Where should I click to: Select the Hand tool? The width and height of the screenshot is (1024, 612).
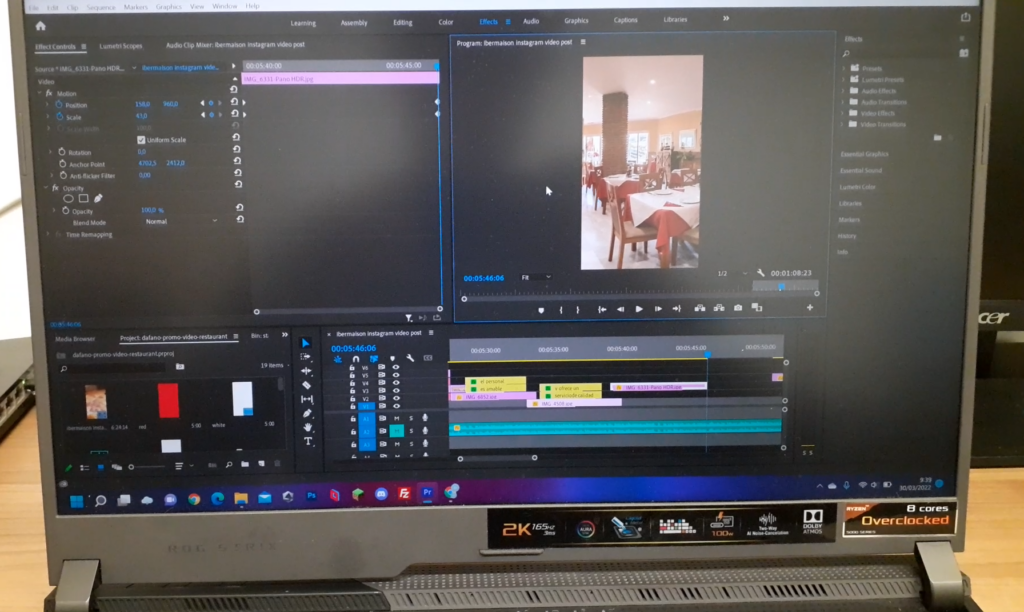pos(308,427)
